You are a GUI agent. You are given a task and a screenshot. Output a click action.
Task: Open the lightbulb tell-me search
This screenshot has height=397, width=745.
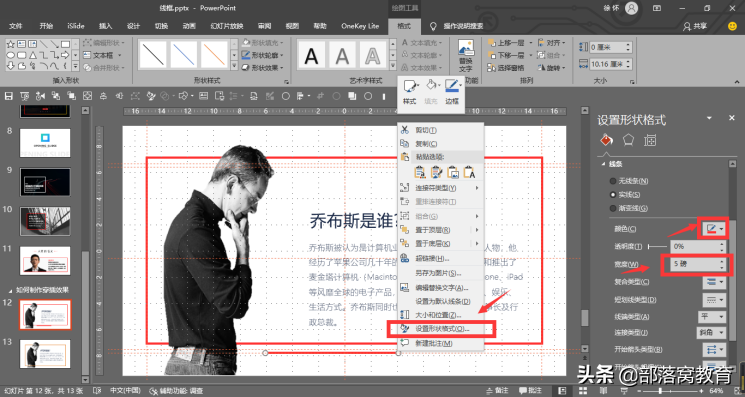click(433, 26)
